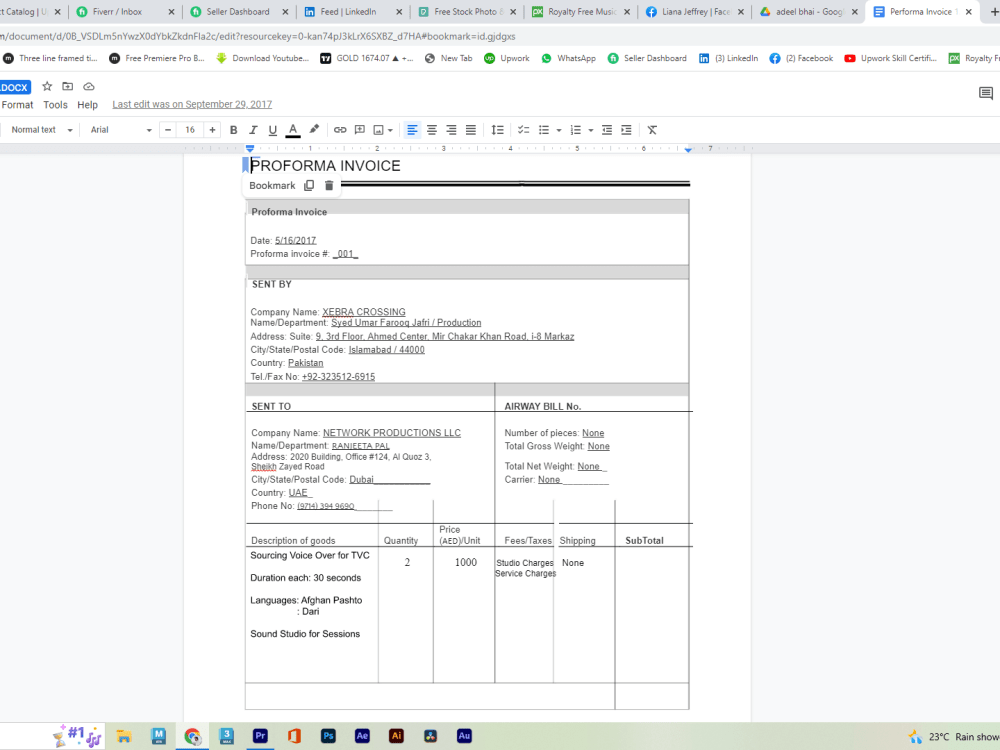Click the PROFORMA INVOICE heading
Screen dimensions: 1000x750
[x=325, y=166]
